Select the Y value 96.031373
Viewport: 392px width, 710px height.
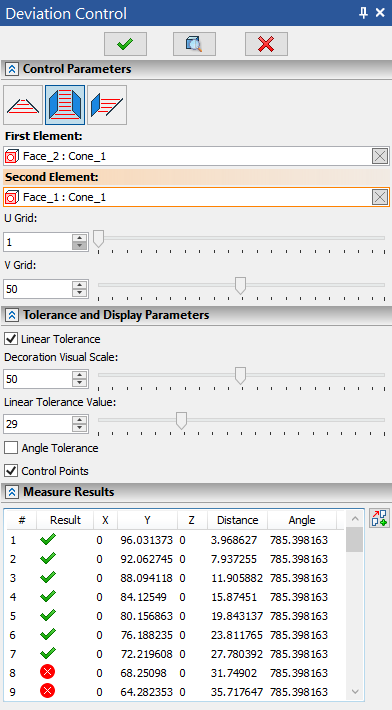[147, 540]
